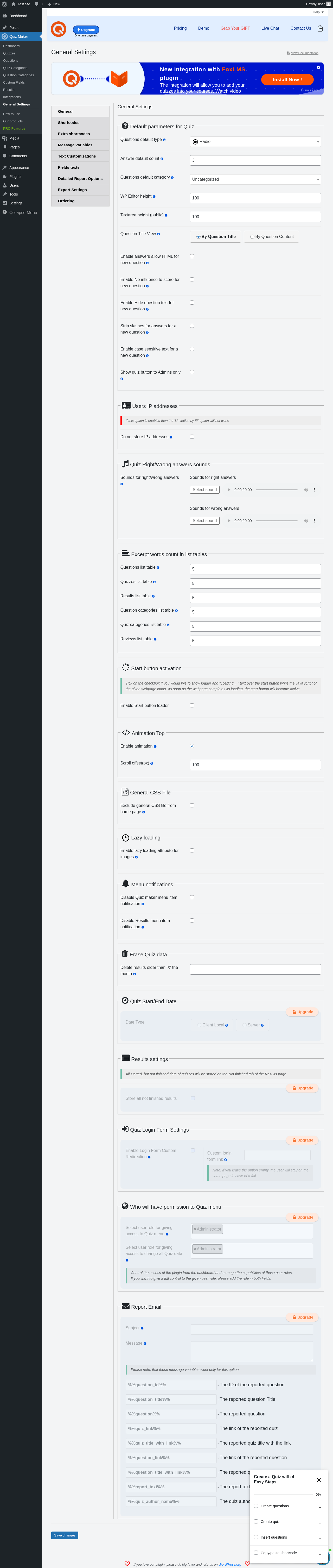Toggle Do not store IP addresses checkbox
This screenshot has width=333, height=1568.
(x=192, y=436)
